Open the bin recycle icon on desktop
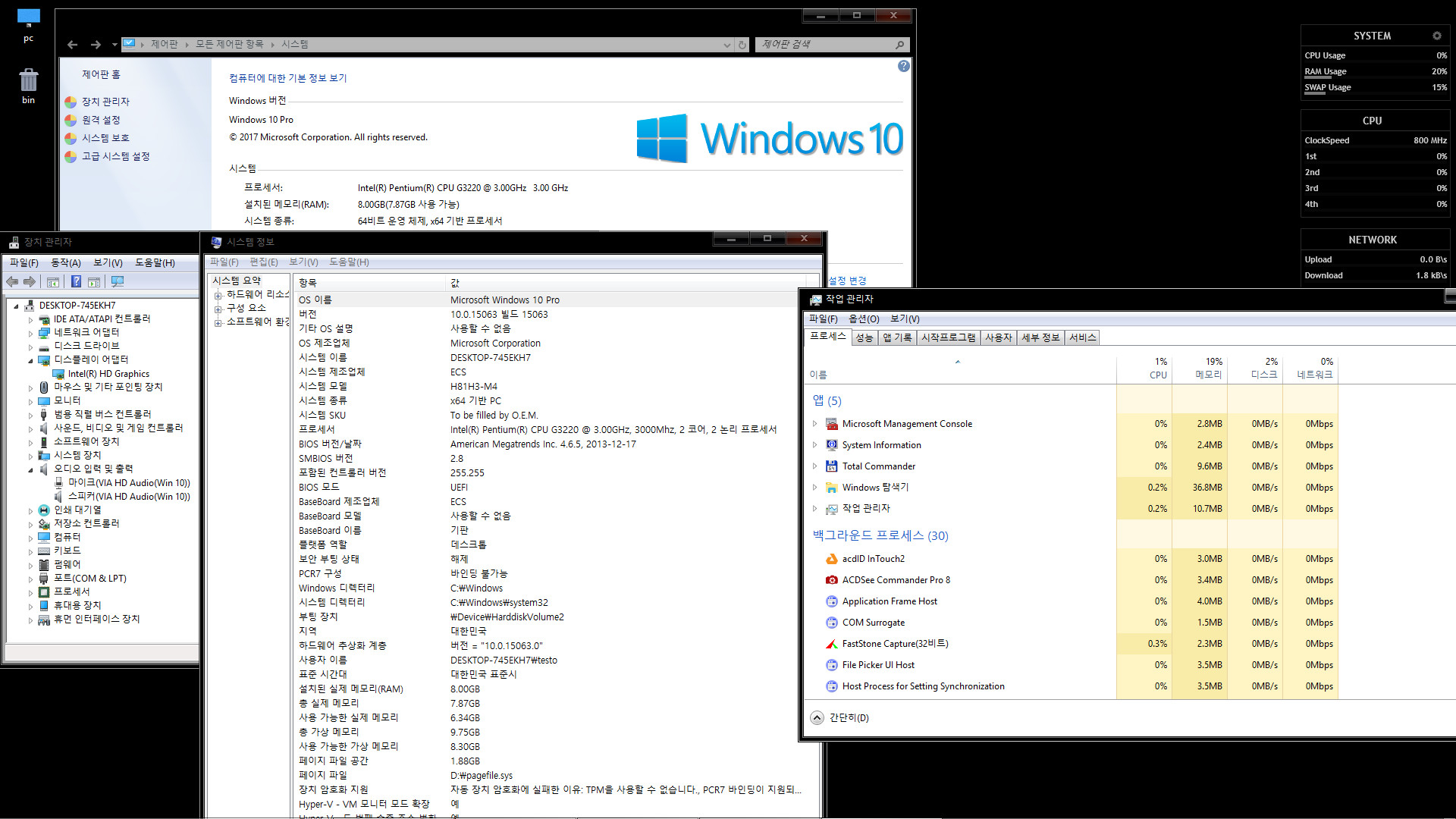The width and height of the screenshot is (1456, 819). pos(28,86)
